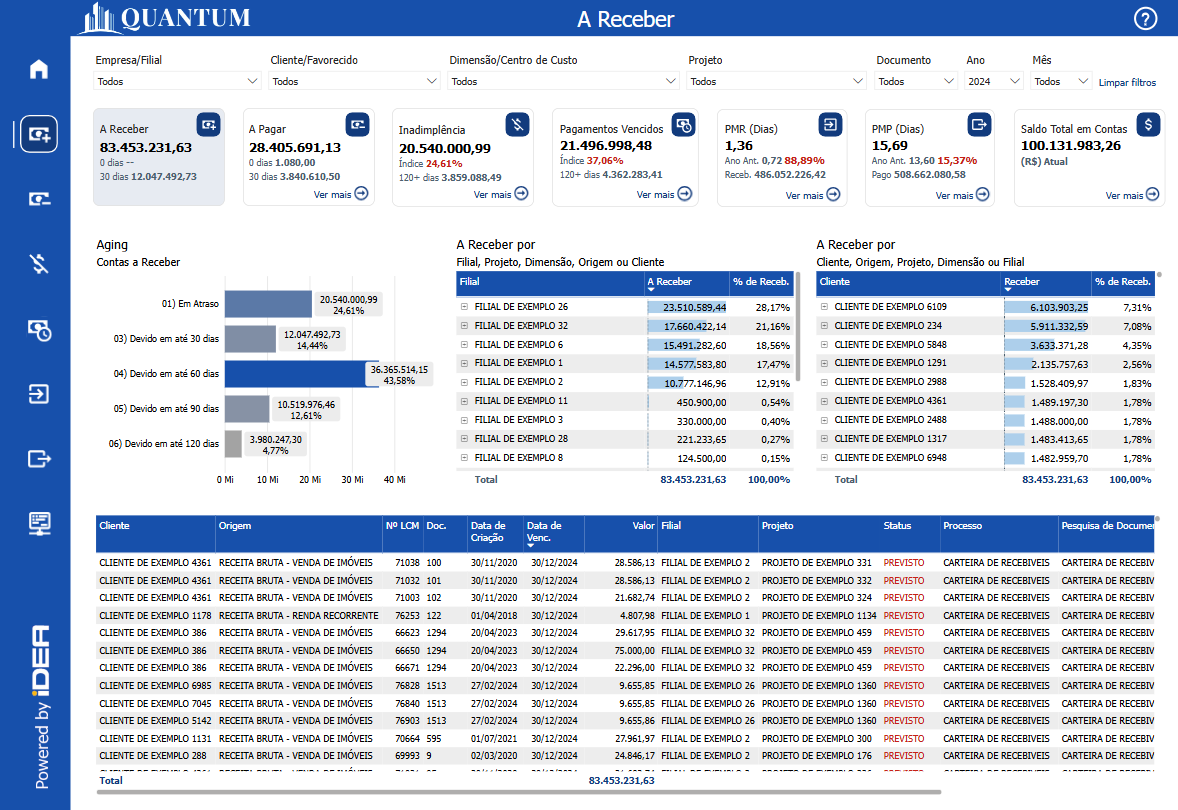Viewport: 1178px width, 810px height.
Task: Sort table by Valor column header
Action: [644, 525]
